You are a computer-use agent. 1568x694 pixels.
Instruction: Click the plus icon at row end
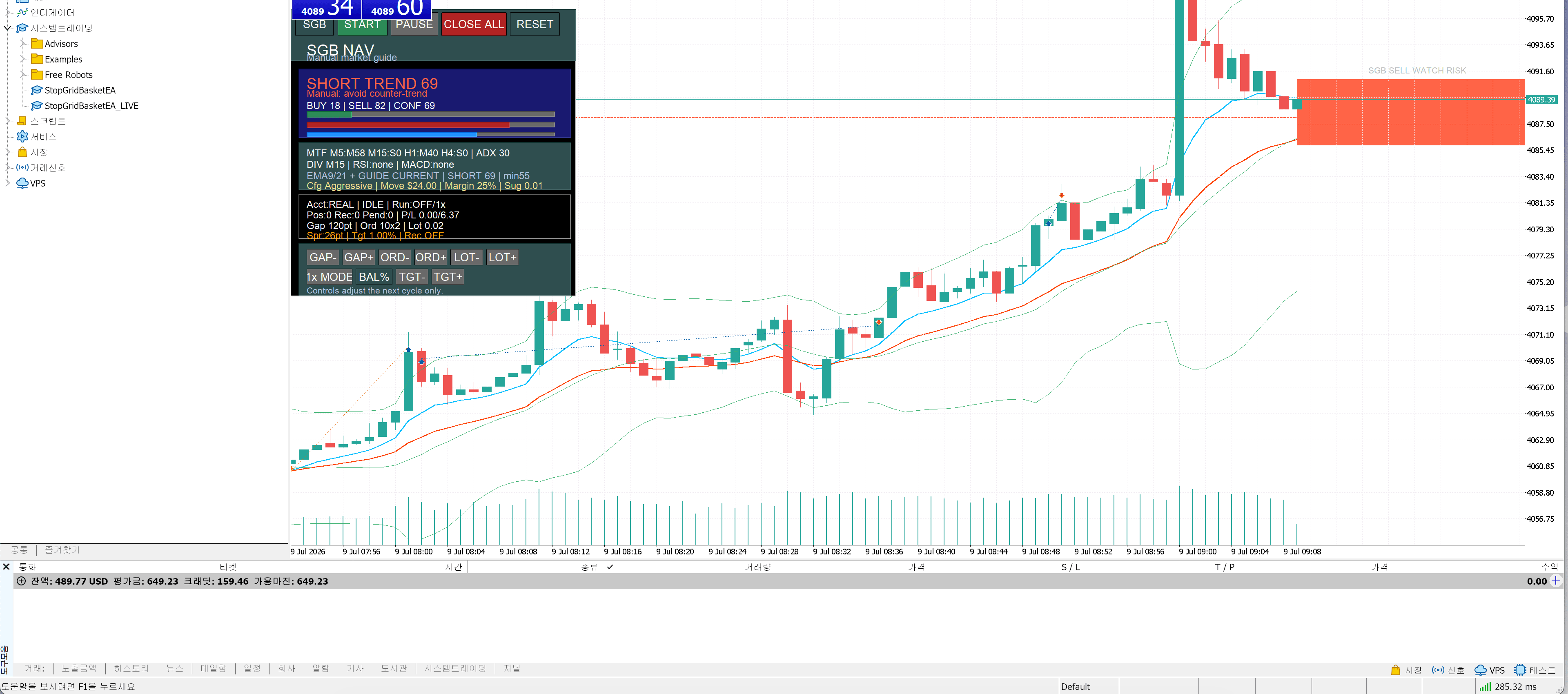point(1555,581)
